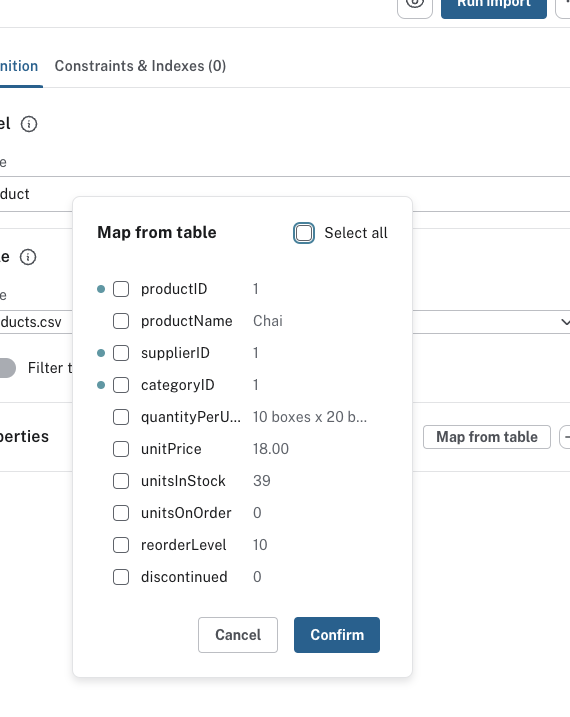Cancel the Map from table dialog
Image resolution: width=570 pixels, height=717 pixels.
click(238, 635)
